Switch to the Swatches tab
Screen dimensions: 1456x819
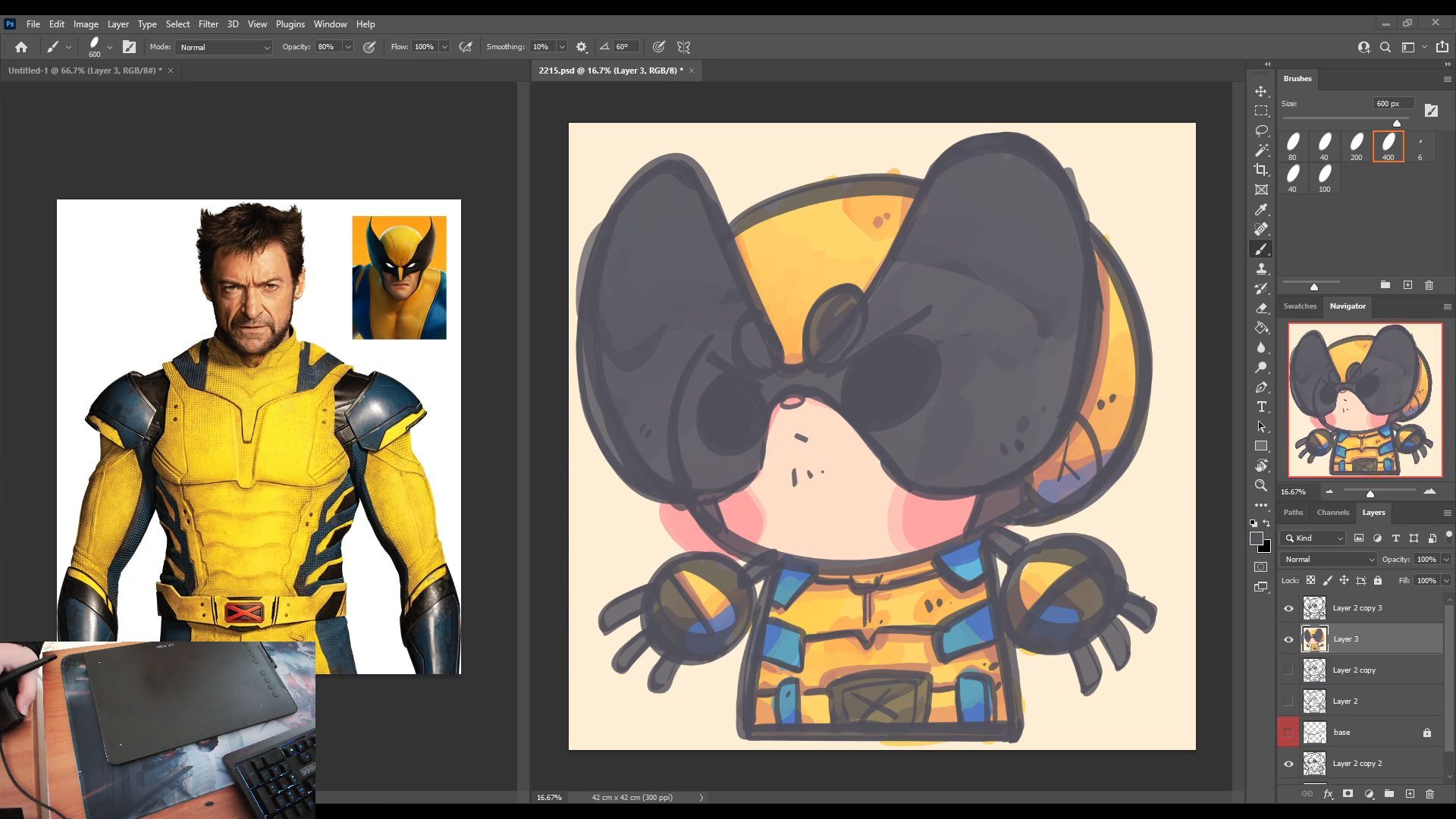[x=1300, y=306]
